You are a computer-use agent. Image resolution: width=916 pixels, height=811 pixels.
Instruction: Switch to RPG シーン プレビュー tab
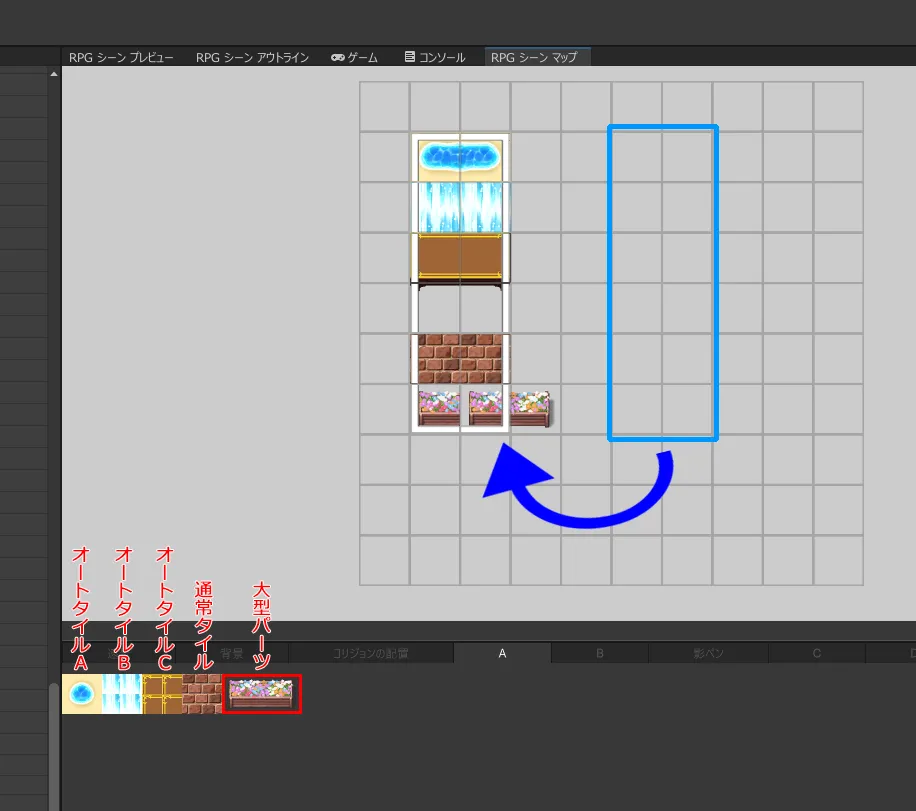121,58
